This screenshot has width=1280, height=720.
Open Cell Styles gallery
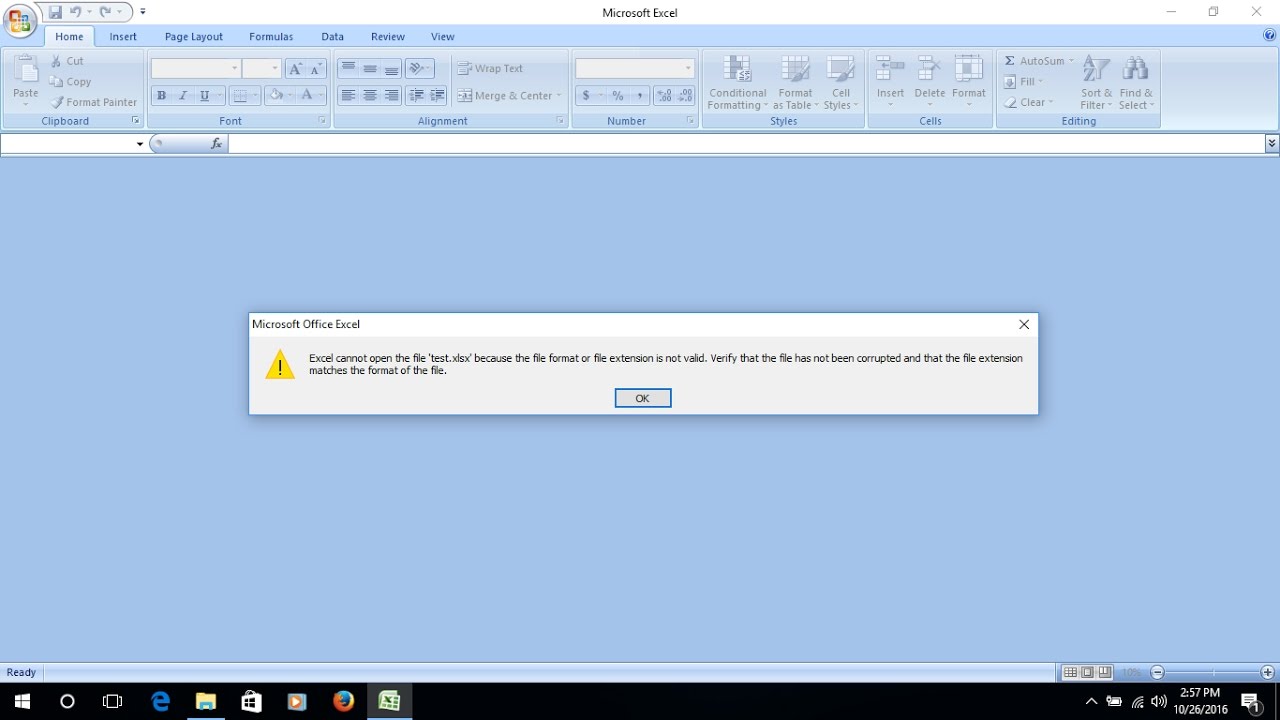pyautogui.click(x=840, y=82)
